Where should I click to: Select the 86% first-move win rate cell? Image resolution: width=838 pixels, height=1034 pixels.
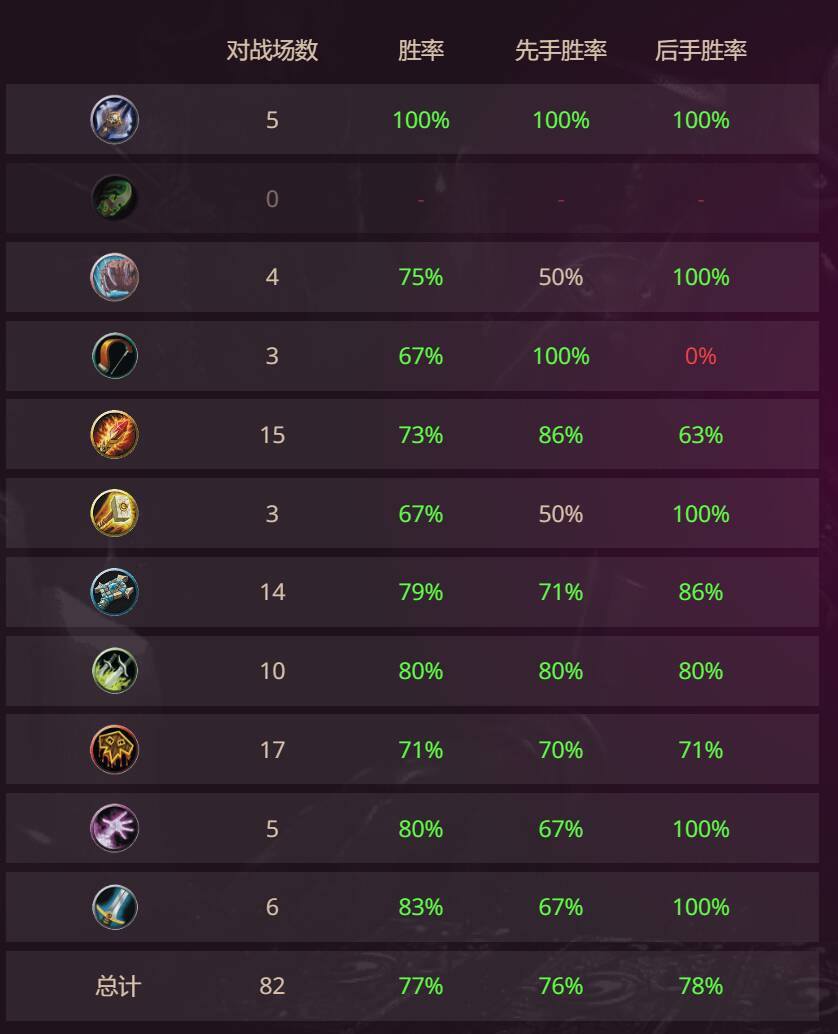point(561,435)
